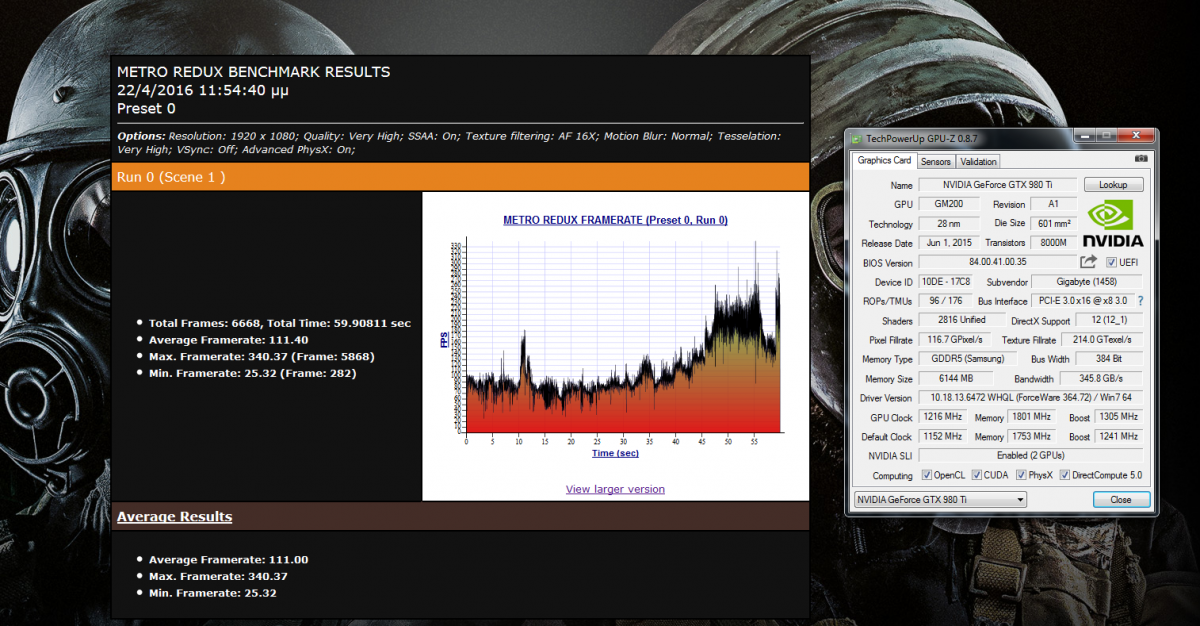Viewport: 1200px width, 626px height.
Task: Click the Average Results heading
Action: (x=174, y=517)
